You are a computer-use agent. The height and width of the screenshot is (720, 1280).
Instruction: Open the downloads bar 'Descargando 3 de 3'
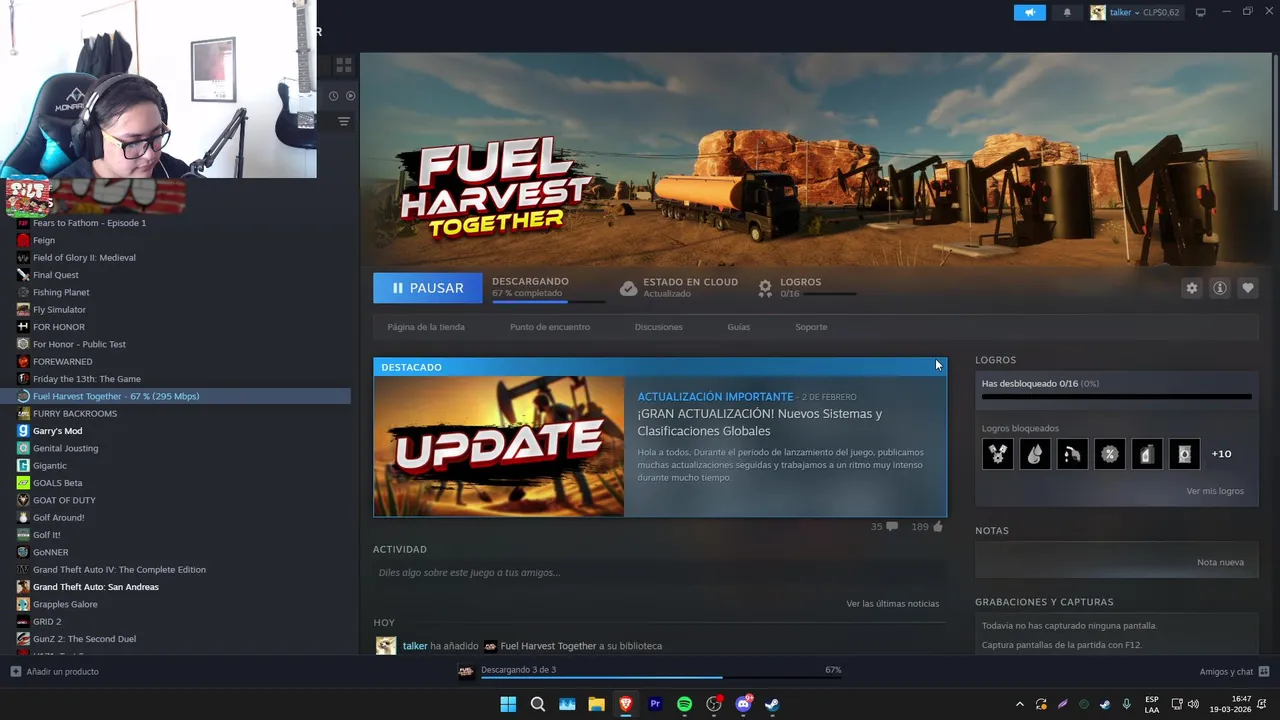pyautogui.click(x=650, y=670)
